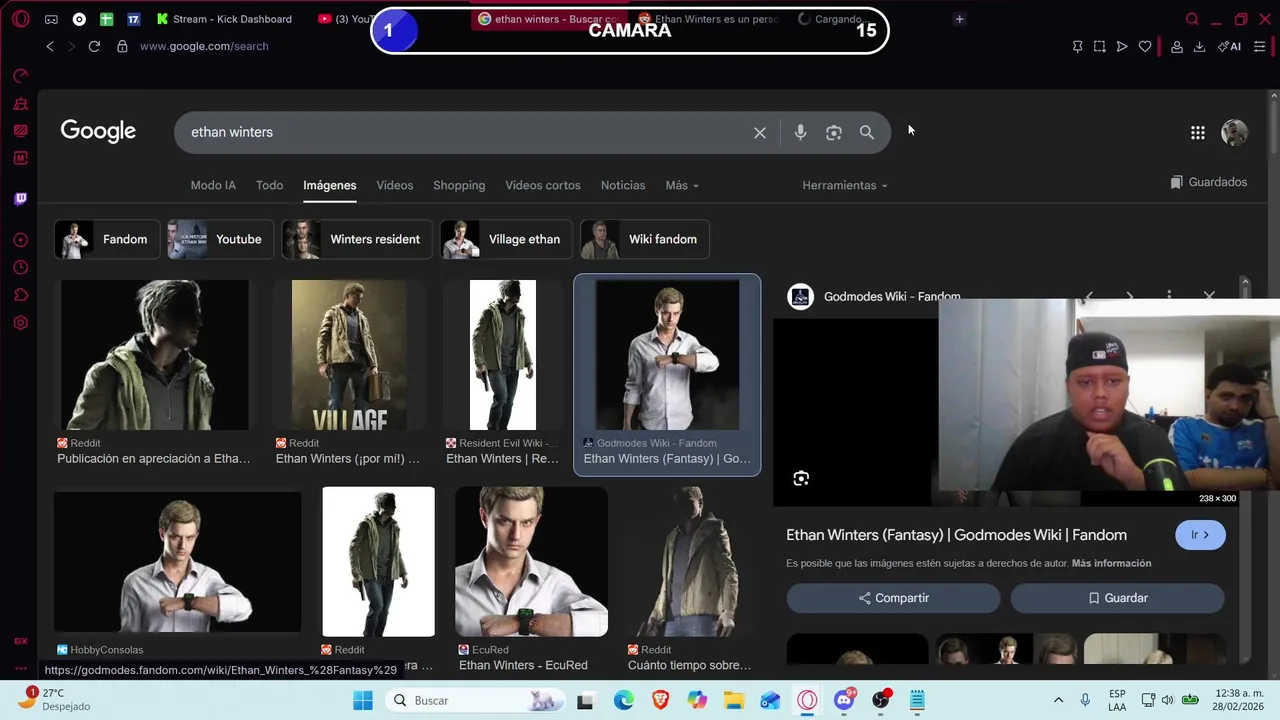Click the ethan winters search field

click(465, 132)
